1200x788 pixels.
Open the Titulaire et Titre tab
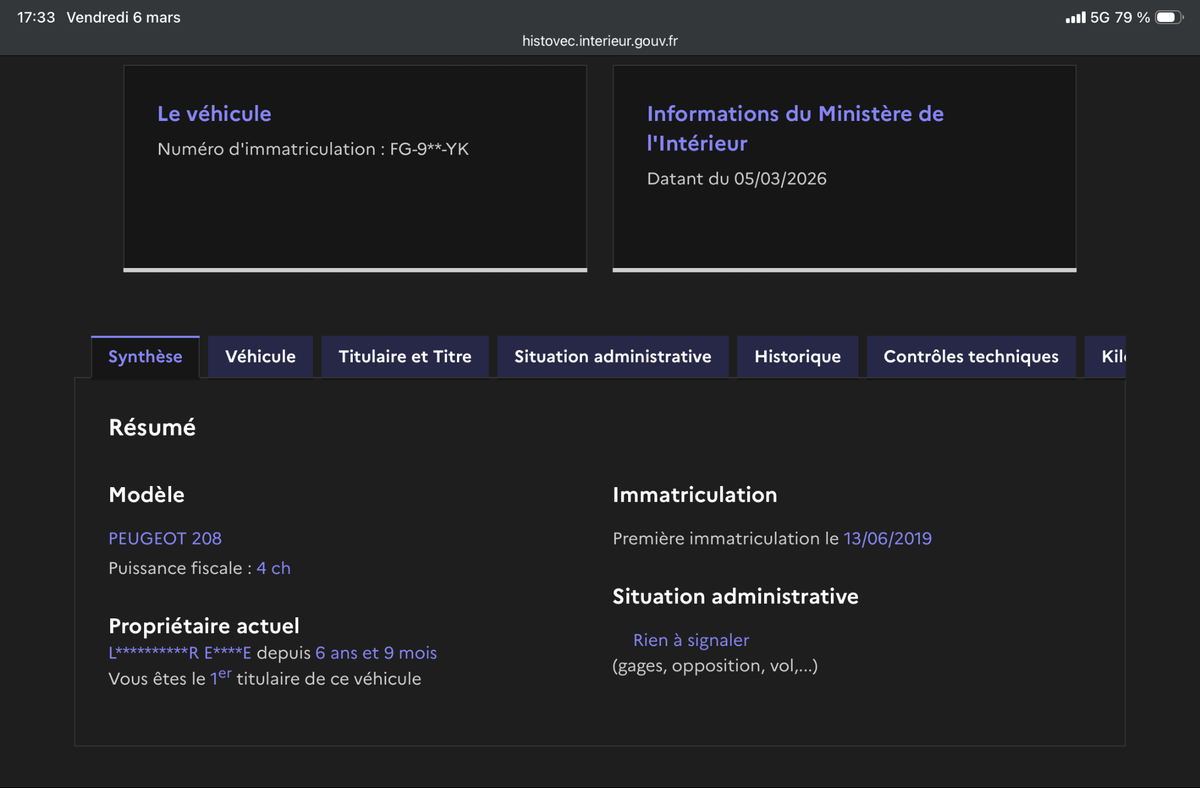click(x=405, y=357)
